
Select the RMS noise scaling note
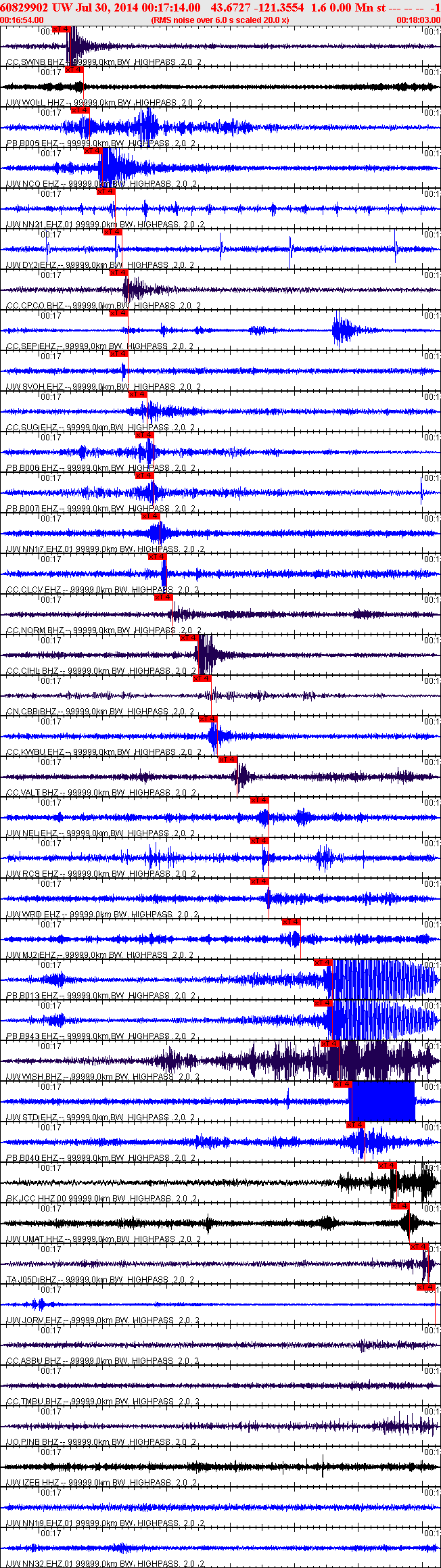click(x=220, y=20)
